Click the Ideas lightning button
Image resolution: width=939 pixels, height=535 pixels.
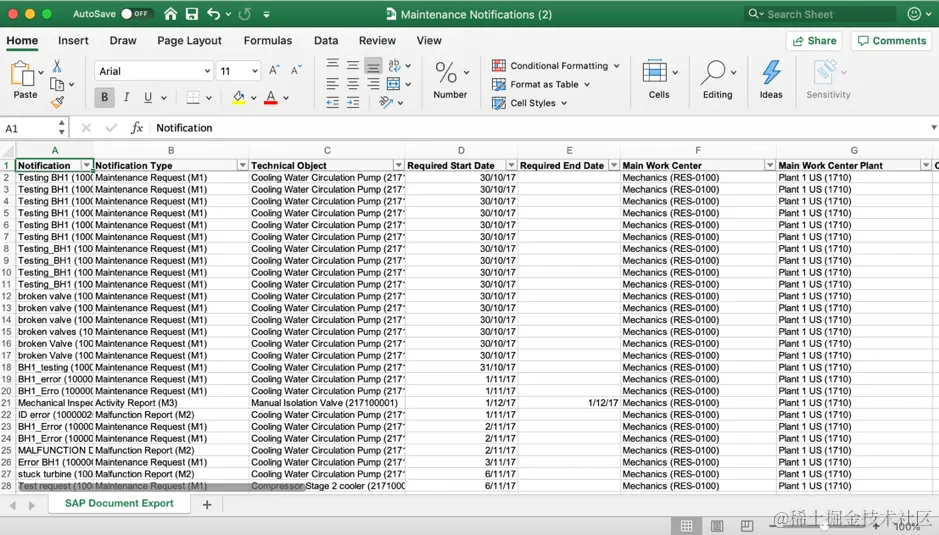tap(771, 78)
